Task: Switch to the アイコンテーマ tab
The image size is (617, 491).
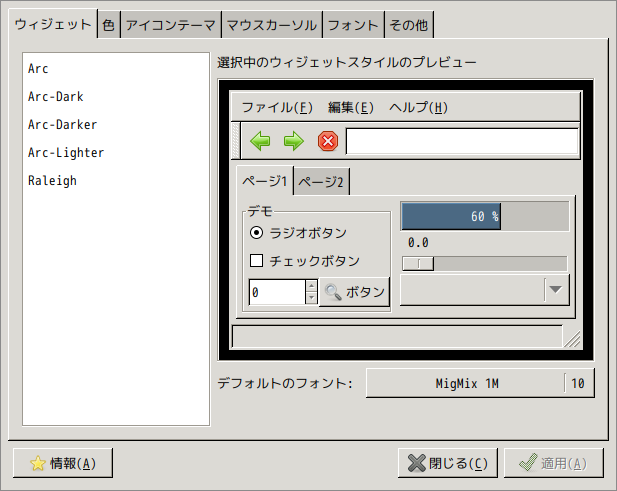Action: point(171,25)
